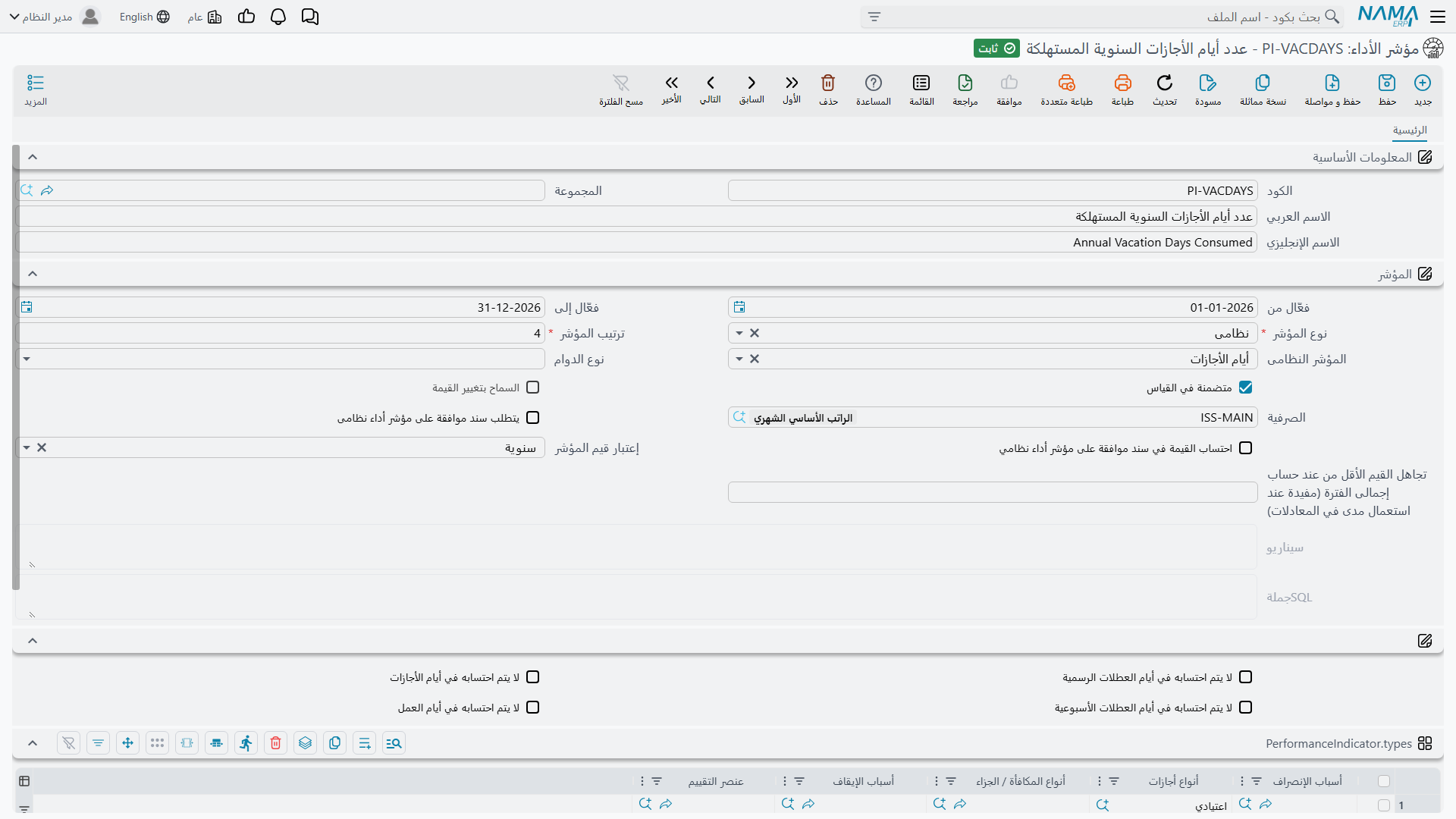
Task: Click the حفظ (Save) toolbar icon
Action: pyautogui.click(x=1387, y=83)
